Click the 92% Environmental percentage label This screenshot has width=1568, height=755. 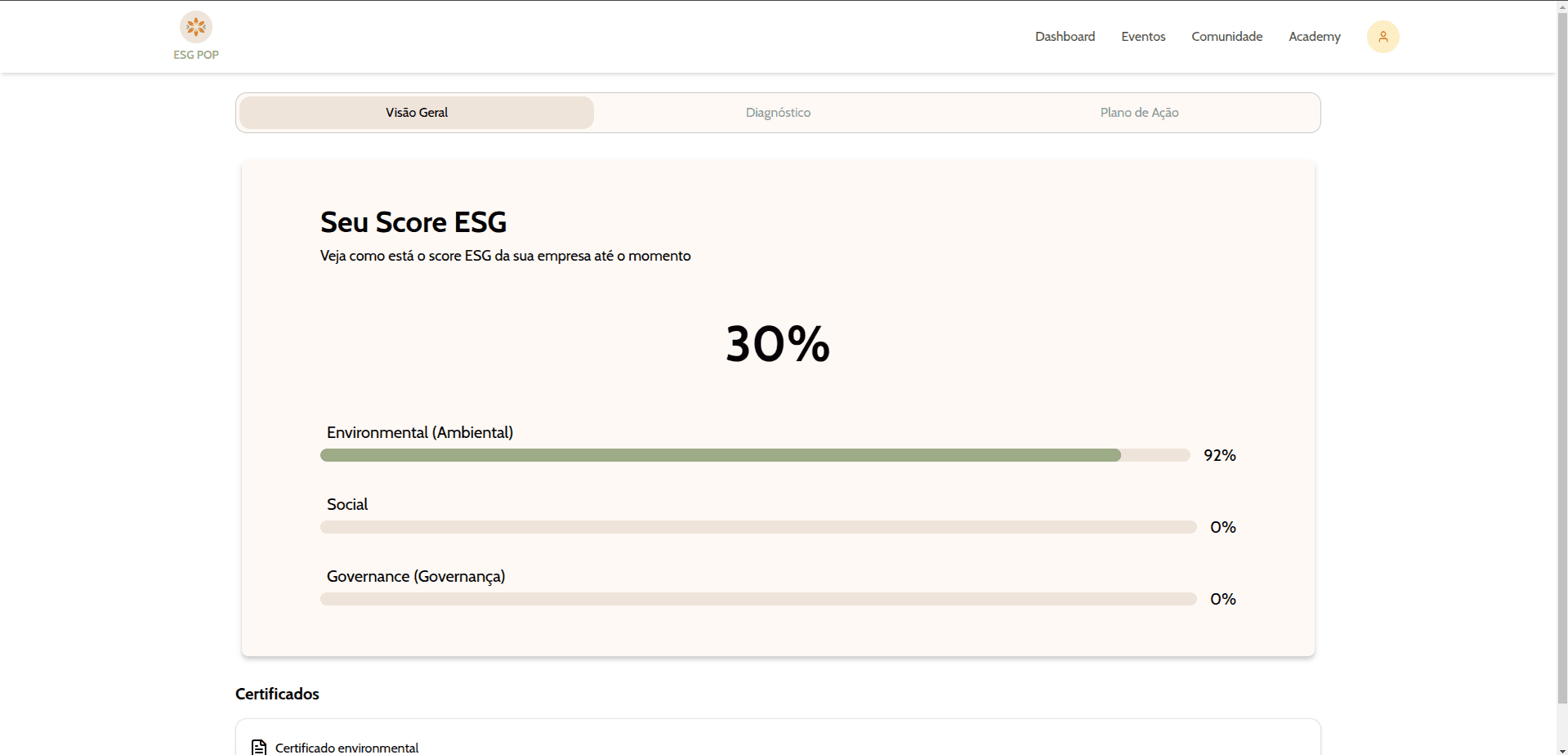(1219, 455)
